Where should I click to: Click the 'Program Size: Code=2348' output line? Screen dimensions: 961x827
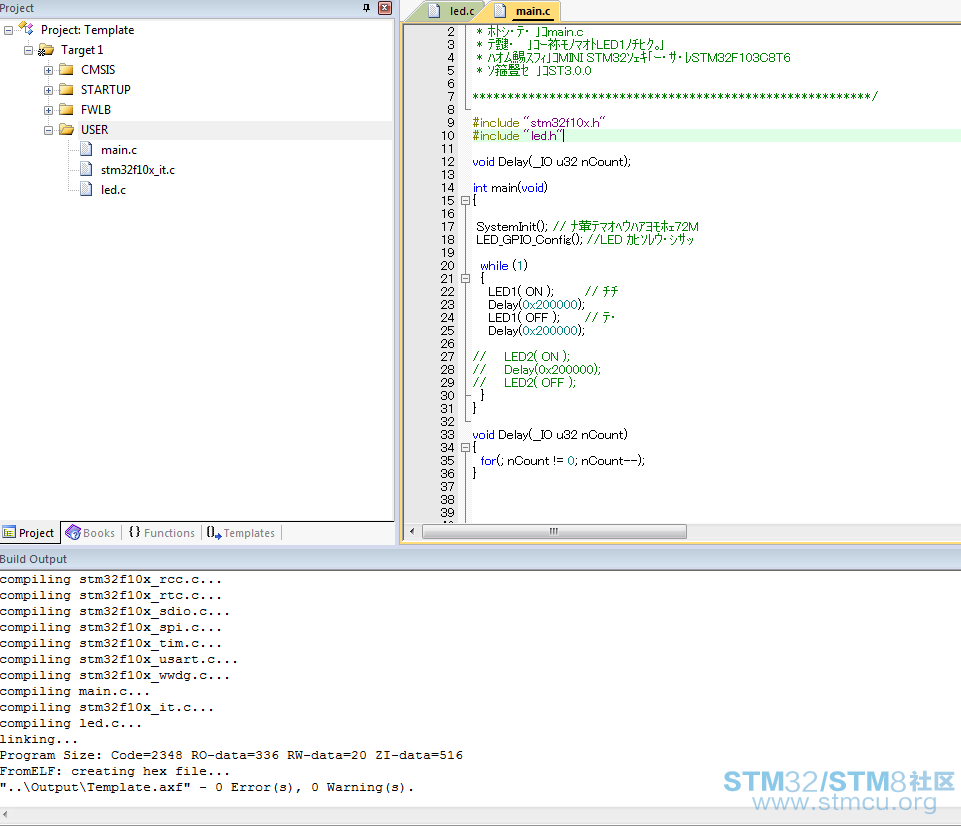(231, 755)
